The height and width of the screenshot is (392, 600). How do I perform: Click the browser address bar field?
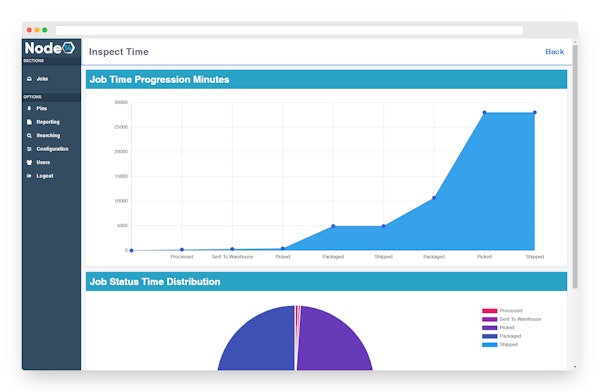(289, 30)
